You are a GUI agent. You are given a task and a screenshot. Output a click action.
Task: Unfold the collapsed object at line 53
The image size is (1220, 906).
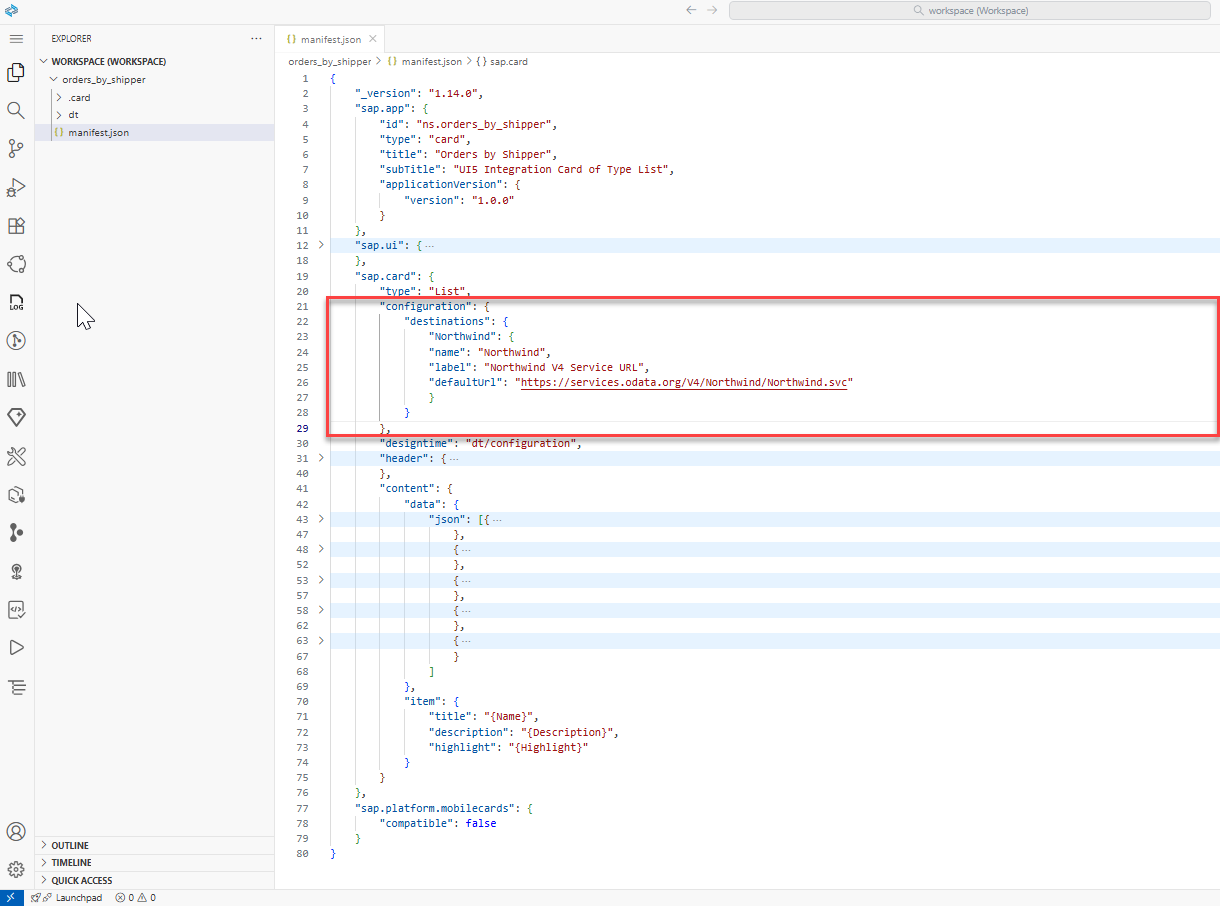tap(321, 580)
